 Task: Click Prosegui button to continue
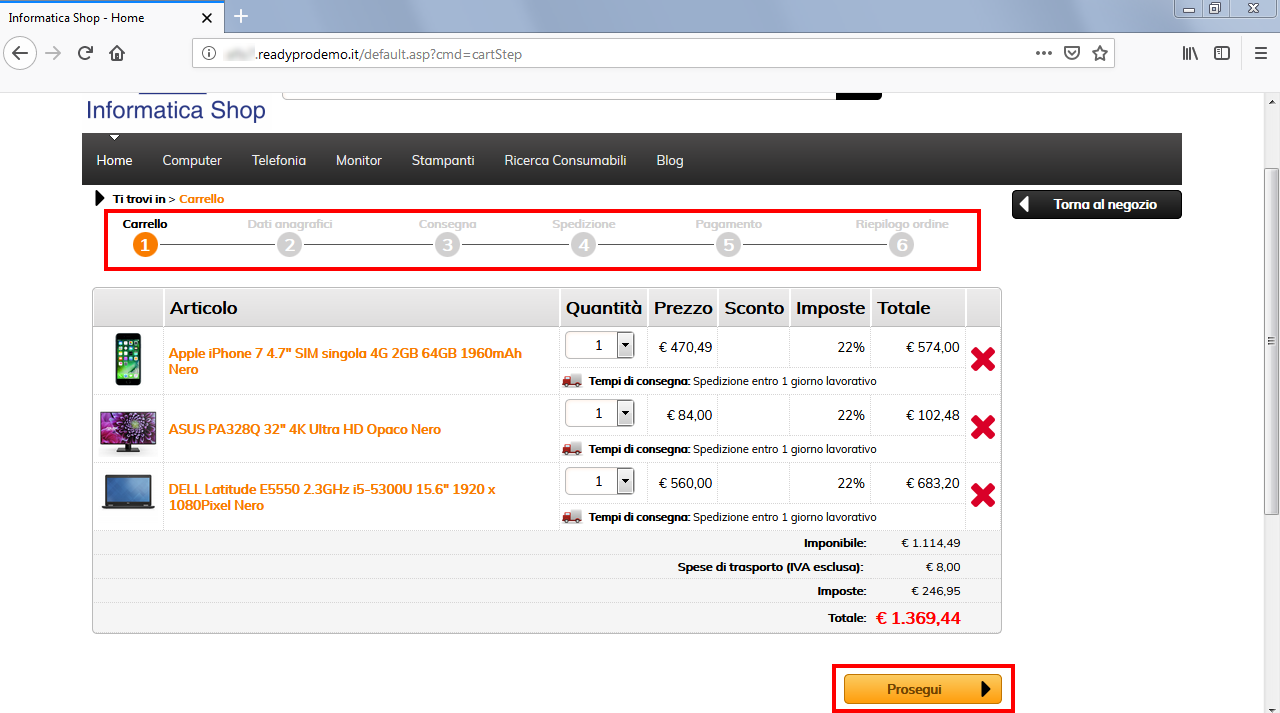923,689
